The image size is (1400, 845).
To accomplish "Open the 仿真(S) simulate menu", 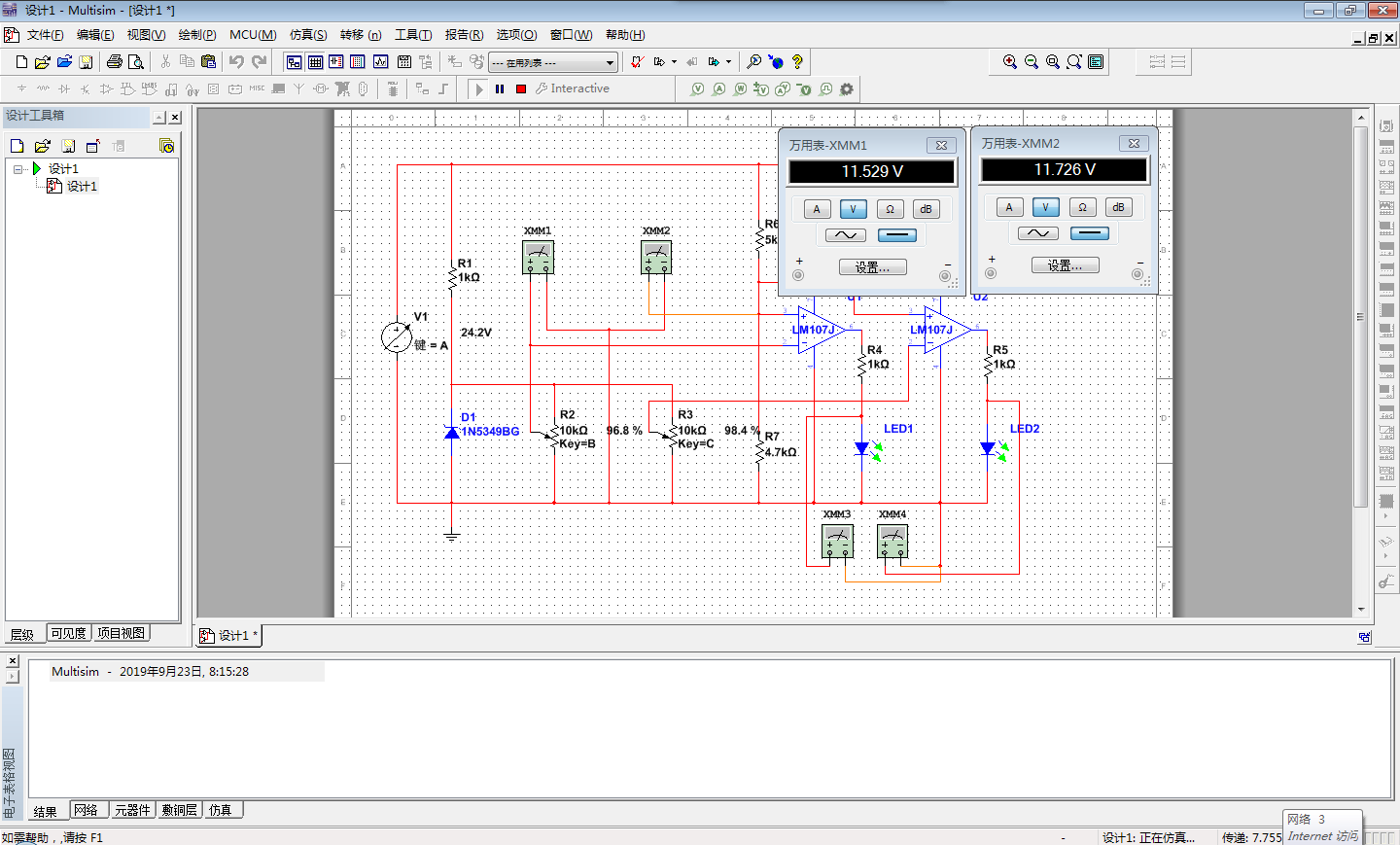I will click(x=308, y=35).
